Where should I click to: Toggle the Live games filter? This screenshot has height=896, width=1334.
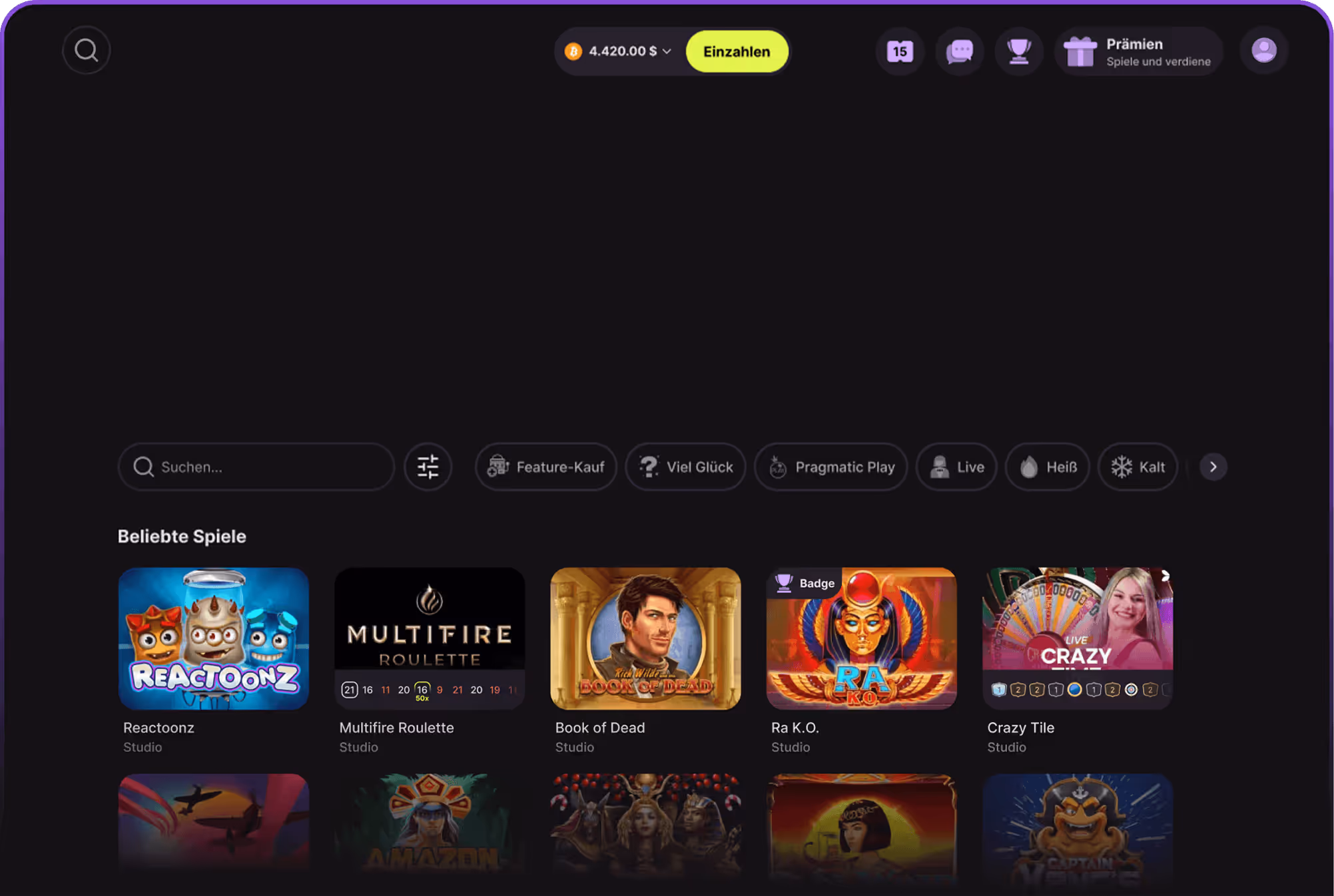pyautogui.click(x=956, y=467)
